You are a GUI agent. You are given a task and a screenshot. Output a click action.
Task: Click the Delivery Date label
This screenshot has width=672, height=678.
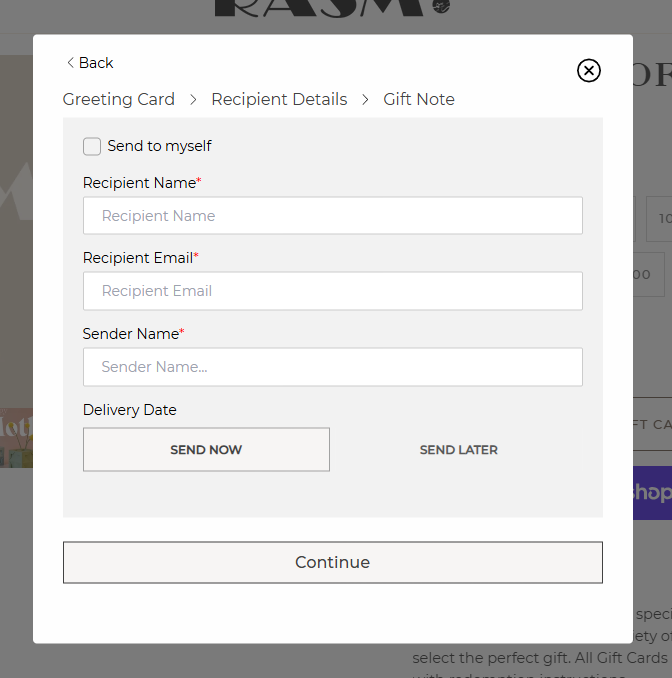[x=129, y=410]
